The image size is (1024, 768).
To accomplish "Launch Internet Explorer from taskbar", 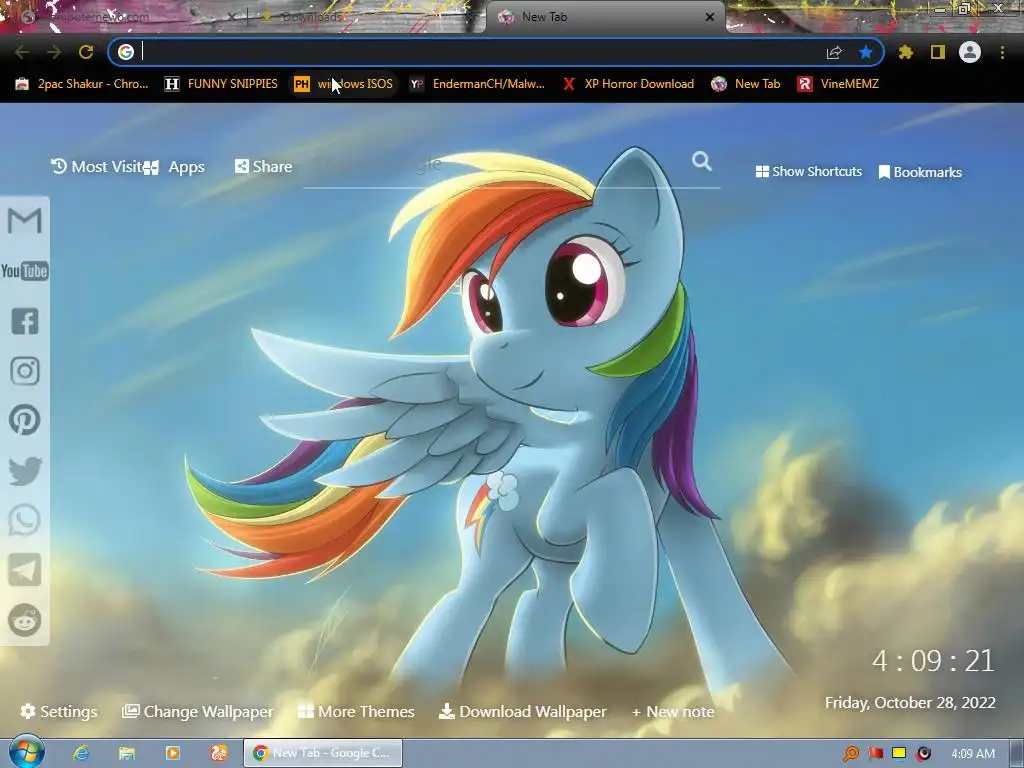I will [x=81, y=753].
